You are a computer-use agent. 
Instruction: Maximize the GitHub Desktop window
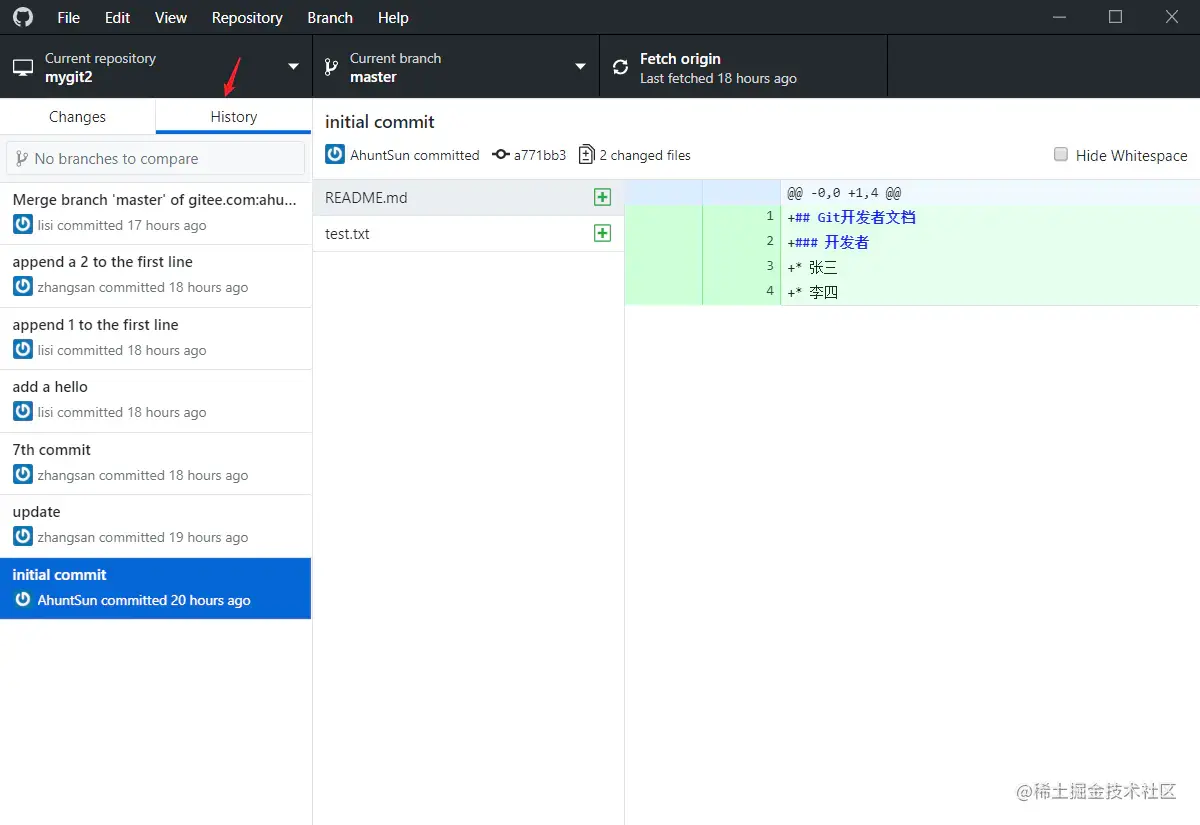pos(1116,17)
